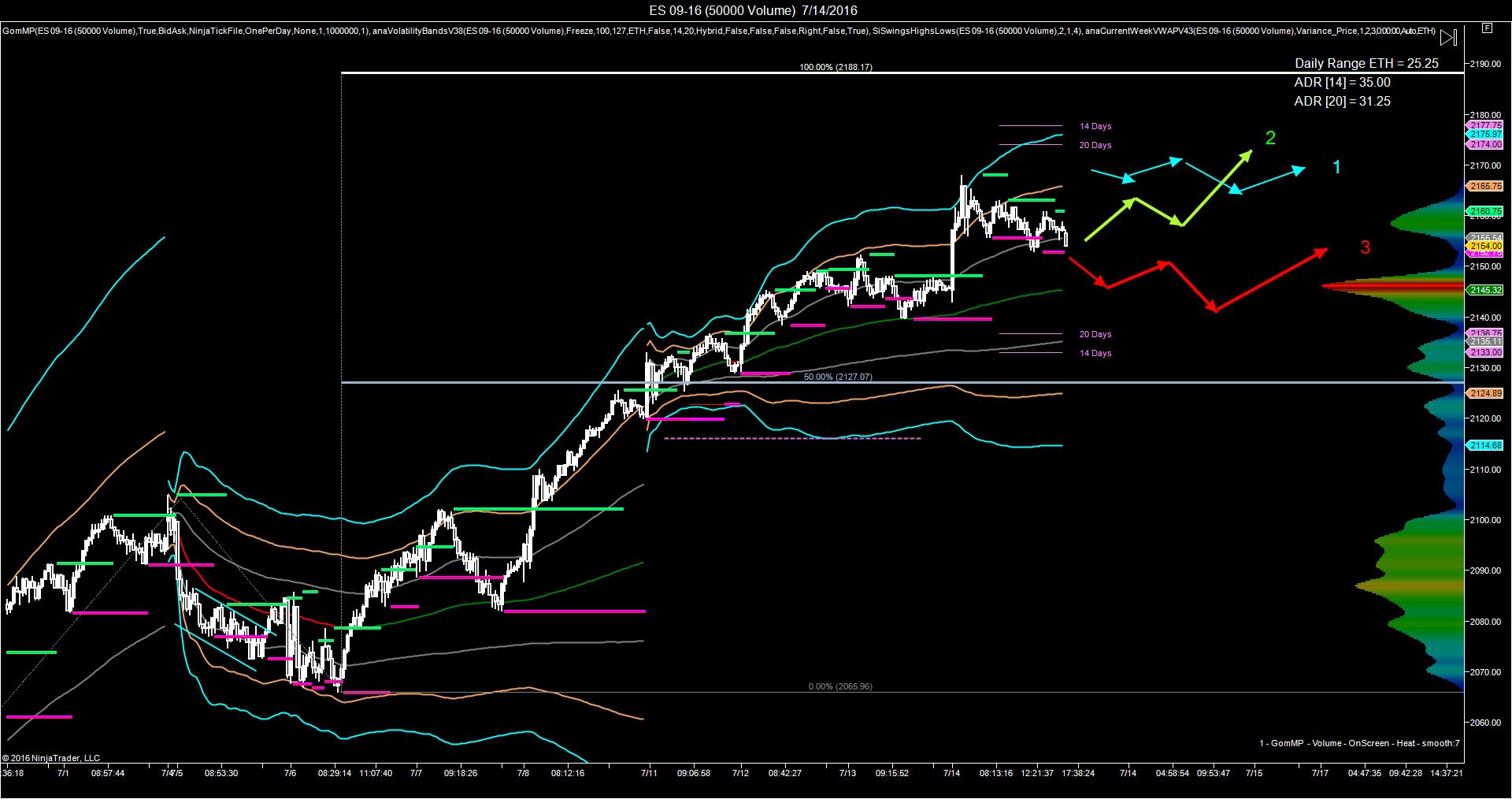Click the 2080.00 price axis label
The image size is (1512, 799).
click(1485, 622)
